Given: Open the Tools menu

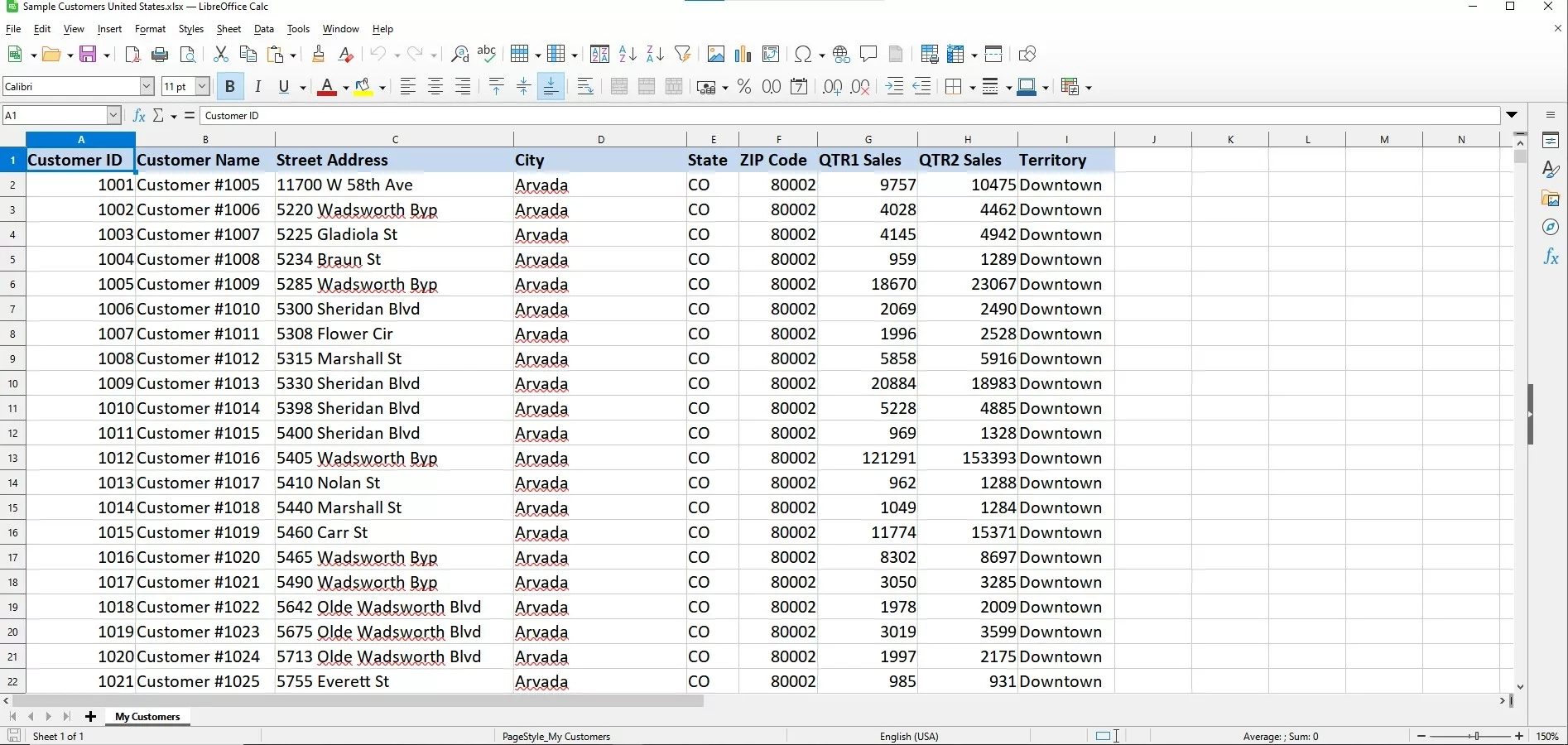Looking at the screenshot, I should (x=298, y=29).
